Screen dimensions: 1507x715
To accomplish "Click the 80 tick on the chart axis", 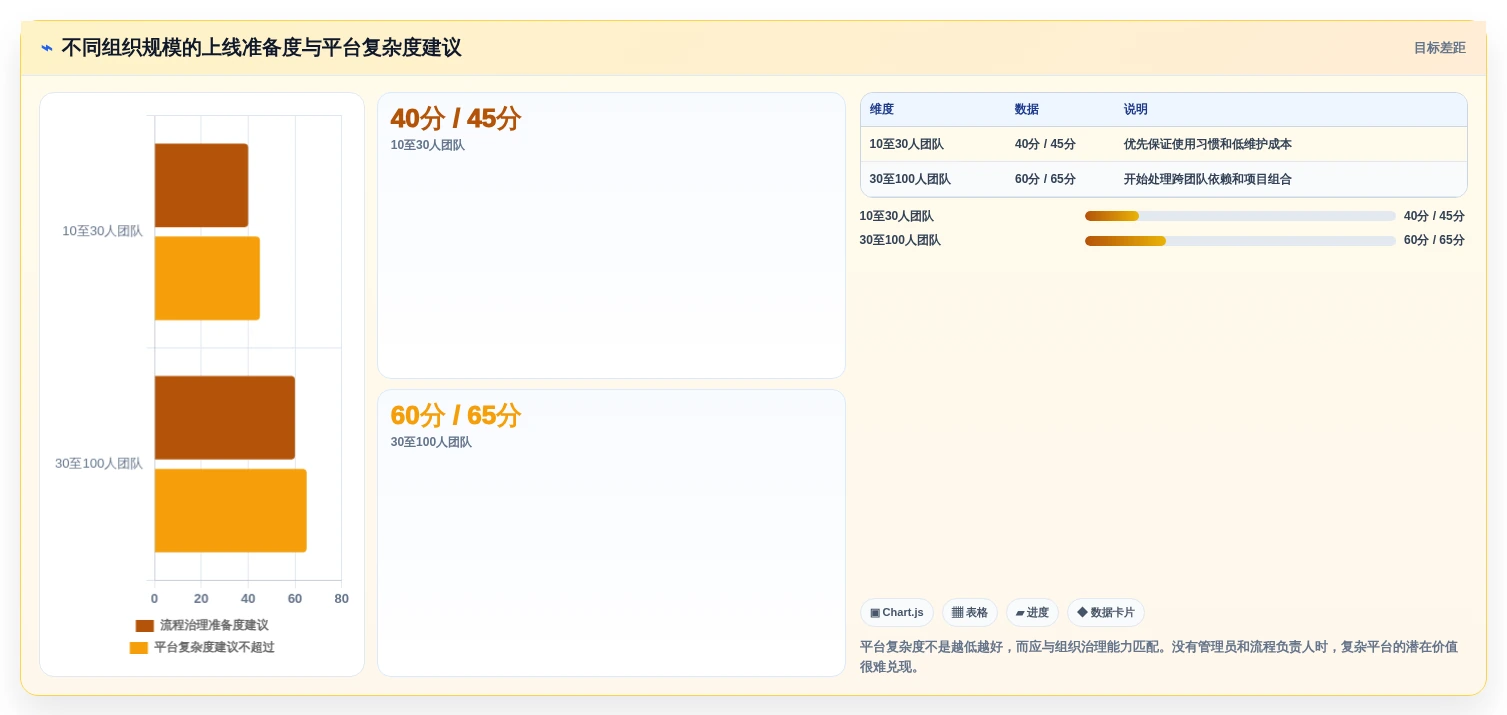I will [x=342, y=599].
